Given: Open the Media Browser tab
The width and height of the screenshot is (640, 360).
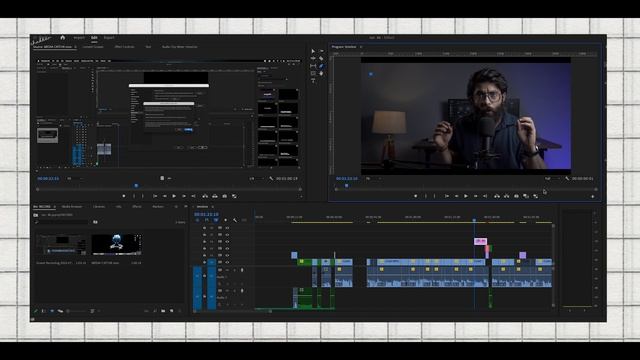Looking at the screenshot, I should [72, 207].
